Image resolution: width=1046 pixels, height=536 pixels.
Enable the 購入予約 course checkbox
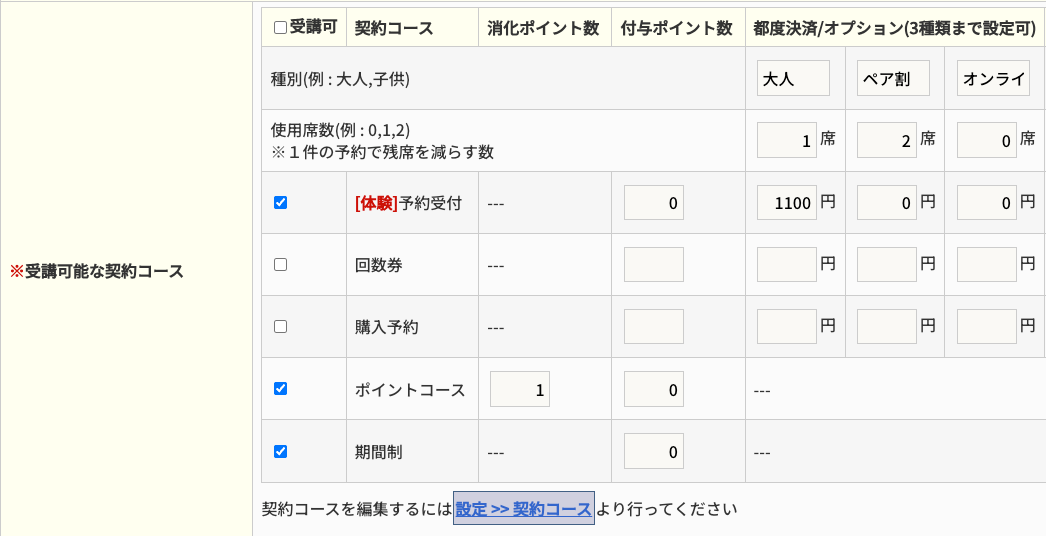click(x=280, y=326)
